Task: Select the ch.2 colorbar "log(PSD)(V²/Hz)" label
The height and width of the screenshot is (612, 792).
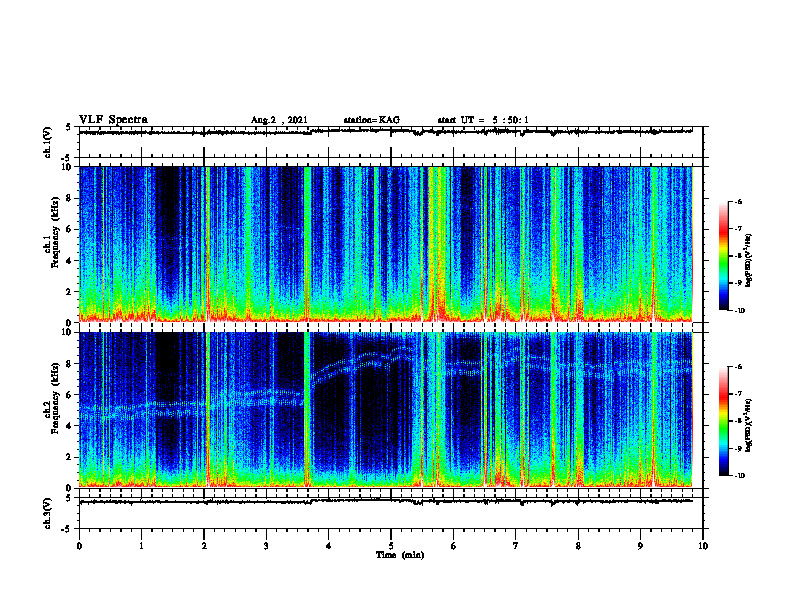Action: pyautogui.click(x=749, y=425)
